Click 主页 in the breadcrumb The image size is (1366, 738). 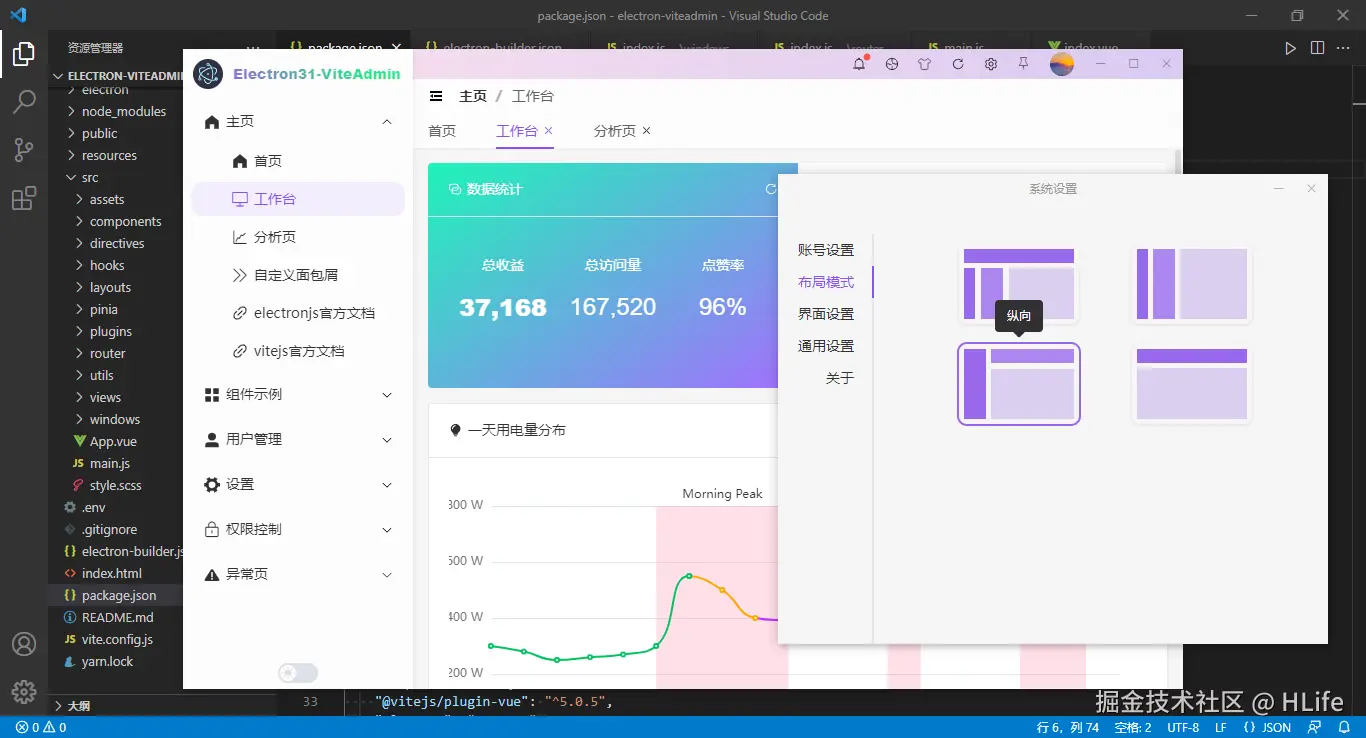tap(472, 96)
